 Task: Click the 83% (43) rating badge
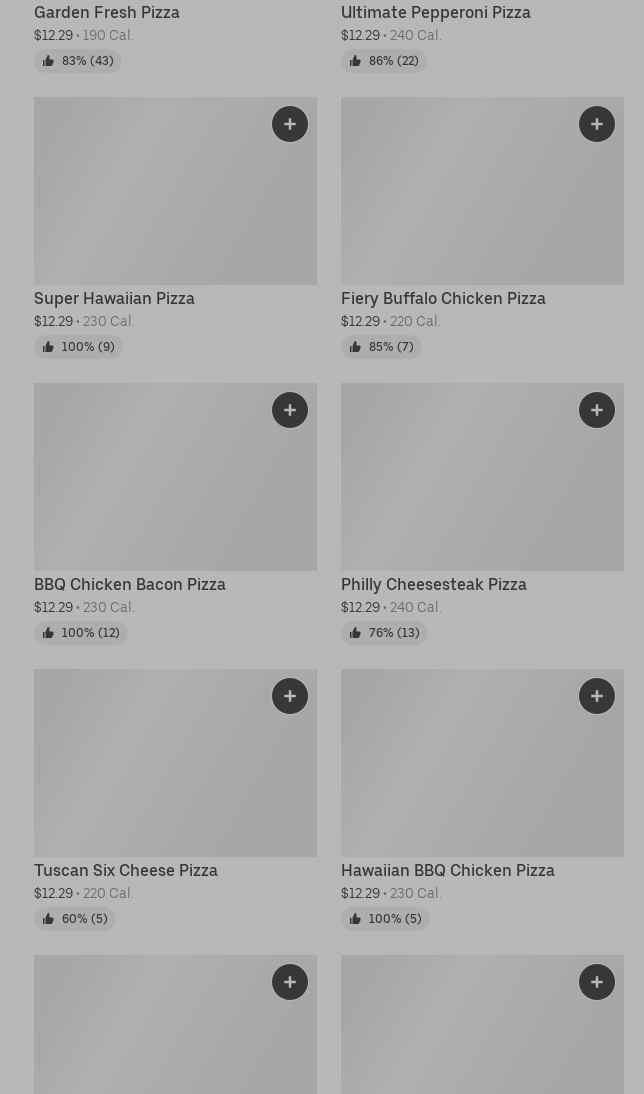tap(78, 61)
